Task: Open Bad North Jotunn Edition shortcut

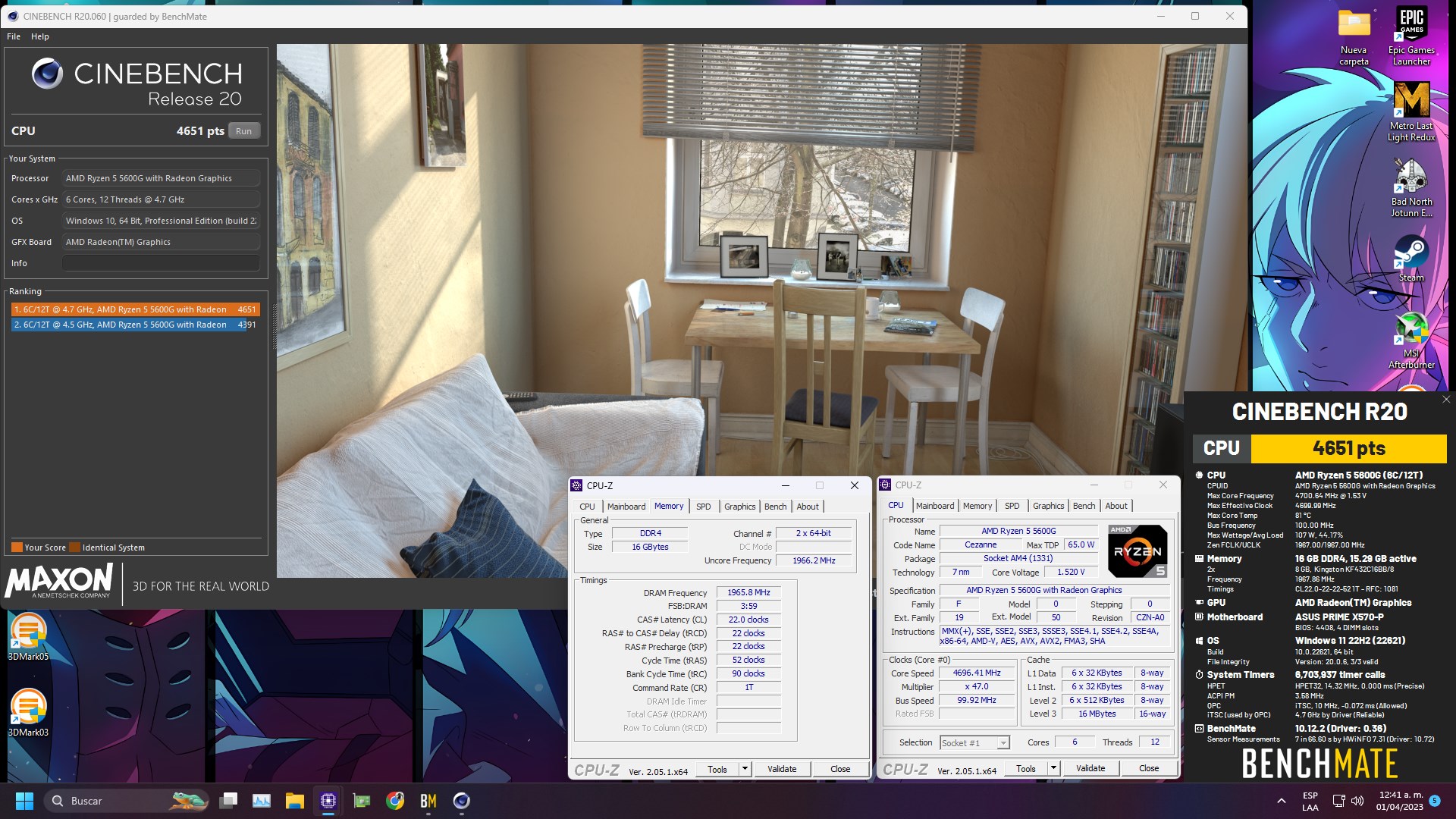Action: click(1411, 187)
